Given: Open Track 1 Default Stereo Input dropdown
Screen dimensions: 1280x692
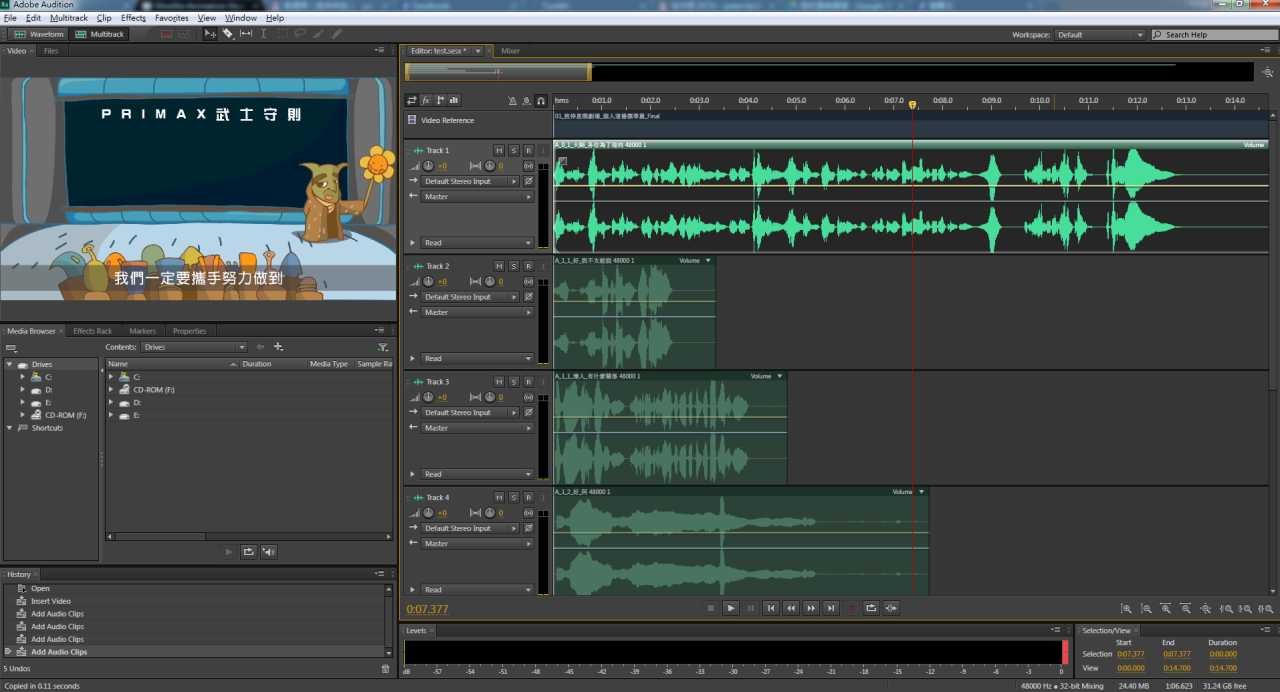Looking at the screenshot, I should 471,182.
